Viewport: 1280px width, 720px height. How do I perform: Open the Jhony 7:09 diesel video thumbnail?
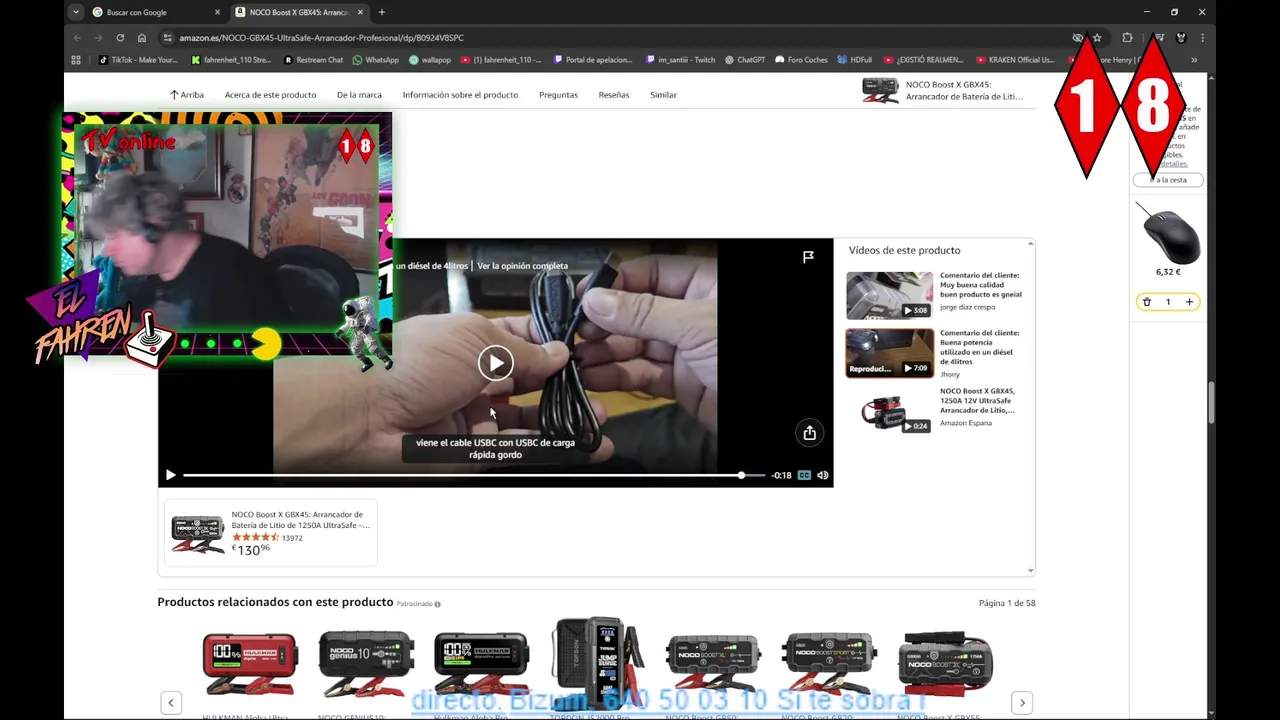tap(889, 353)
